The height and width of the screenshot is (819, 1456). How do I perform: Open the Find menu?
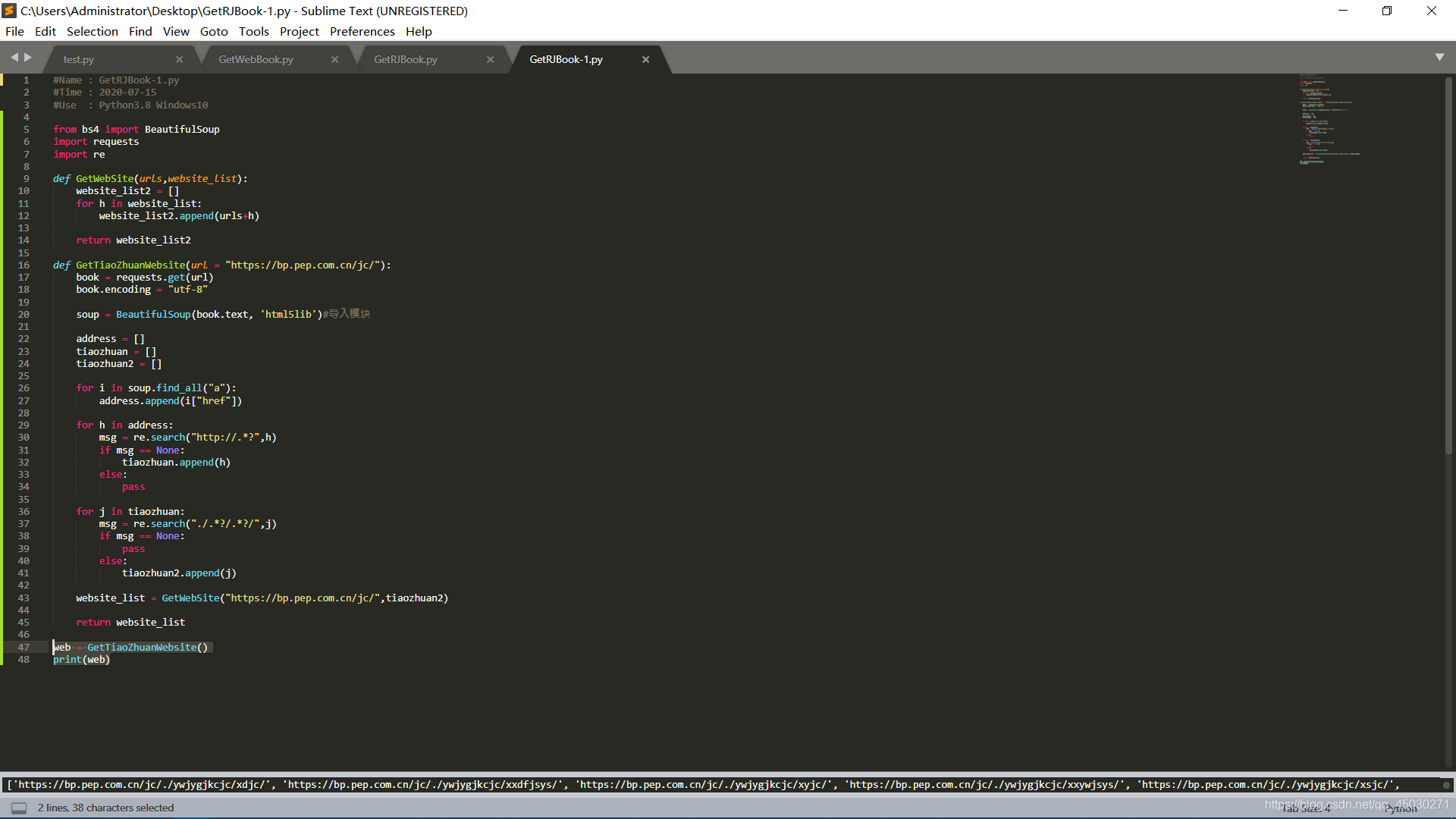coord(140,31)
